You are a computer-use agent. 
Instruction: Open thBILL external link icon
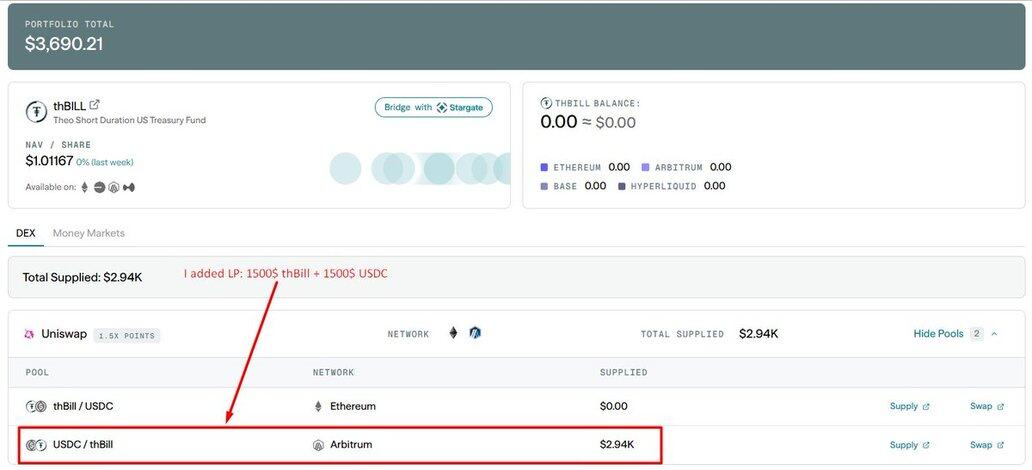(x=95, y=105)
